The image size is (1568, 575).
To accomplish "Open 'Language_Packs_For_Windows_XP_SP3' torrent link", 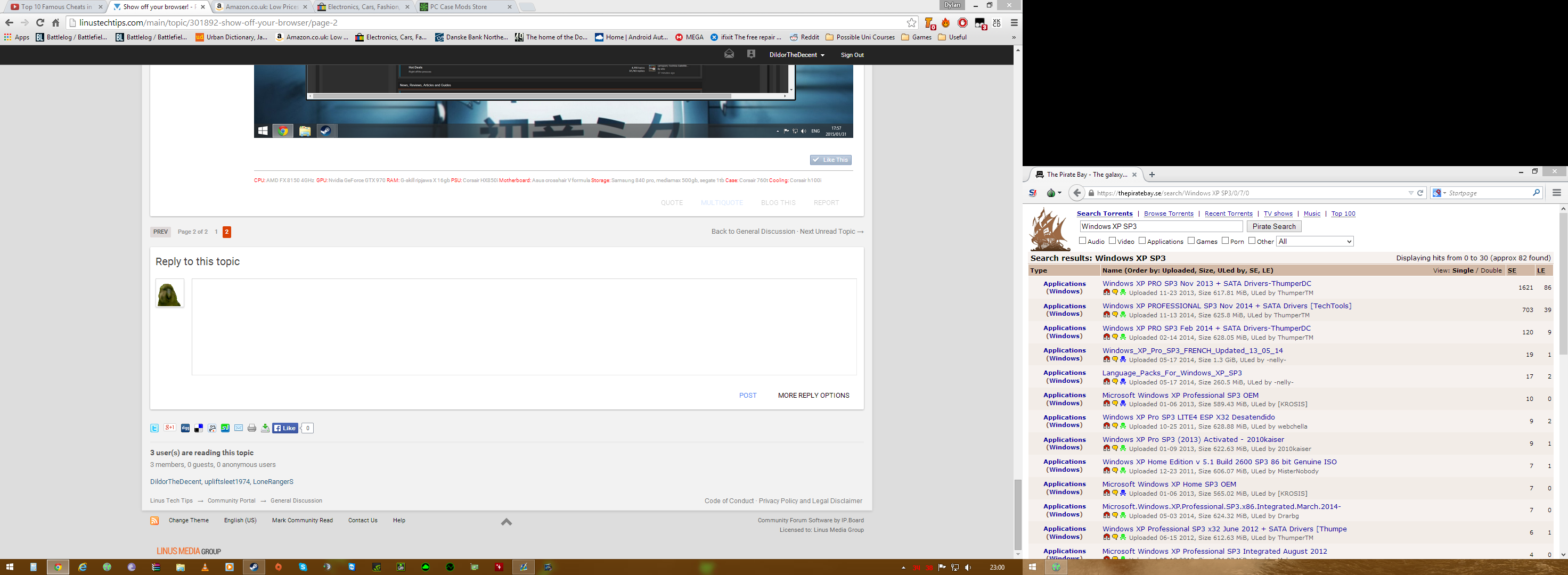I will tap(1172, 373).
